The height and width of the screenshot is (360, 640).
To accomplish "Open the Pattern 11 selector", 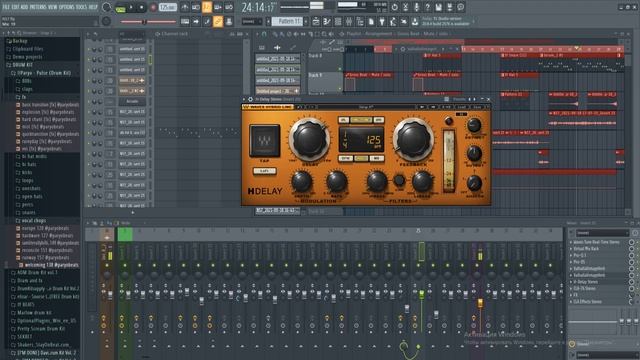I will coord(286,21).
